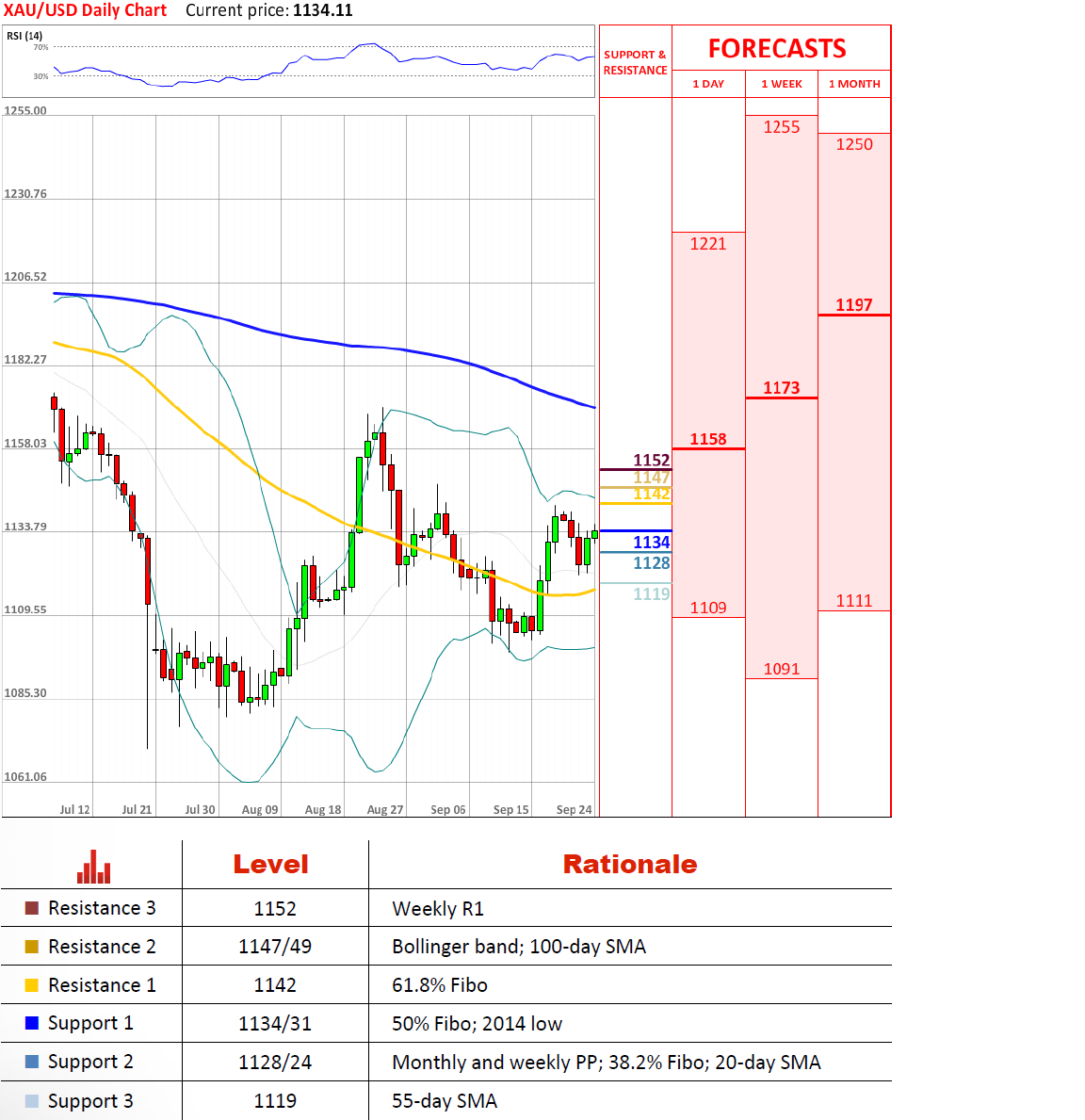The height and width of the screenshot is (1120, 1085).
Task: Click the Weekly R1 rationale
Action: [x=438, y=909]
